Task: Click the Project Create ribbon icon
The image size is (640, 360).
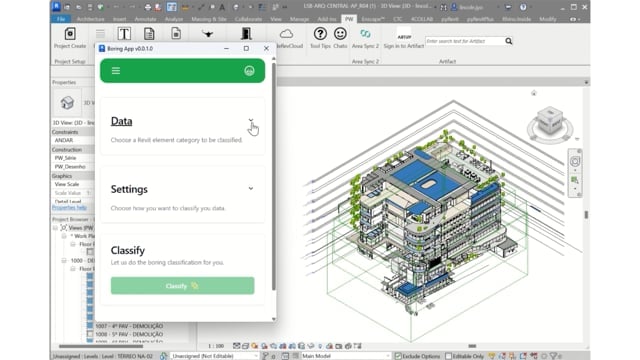Action: [70, 34]
